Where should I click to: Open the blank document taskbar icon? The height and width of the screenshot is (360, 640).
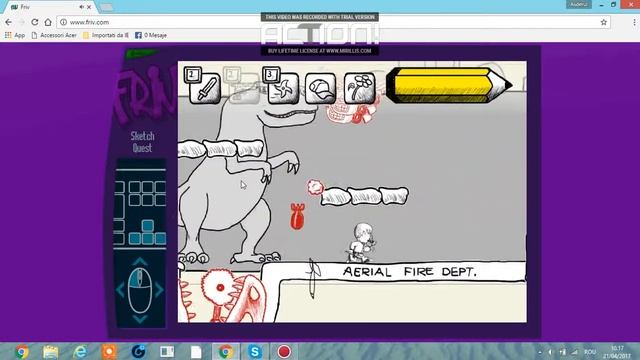[x=196, y=351]
